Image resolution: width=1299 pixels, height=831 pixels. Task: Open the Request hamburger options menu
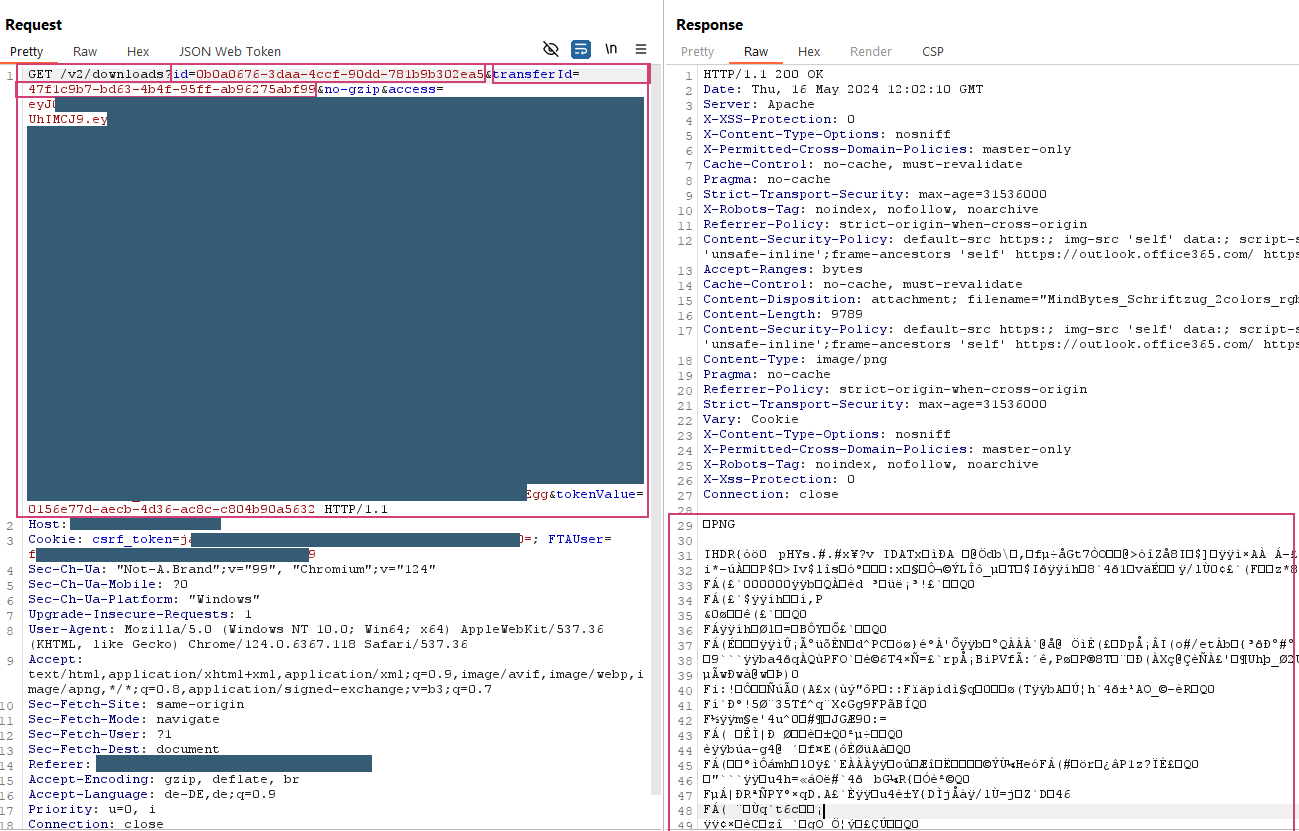pyautogui.click(x=641, y=49)
